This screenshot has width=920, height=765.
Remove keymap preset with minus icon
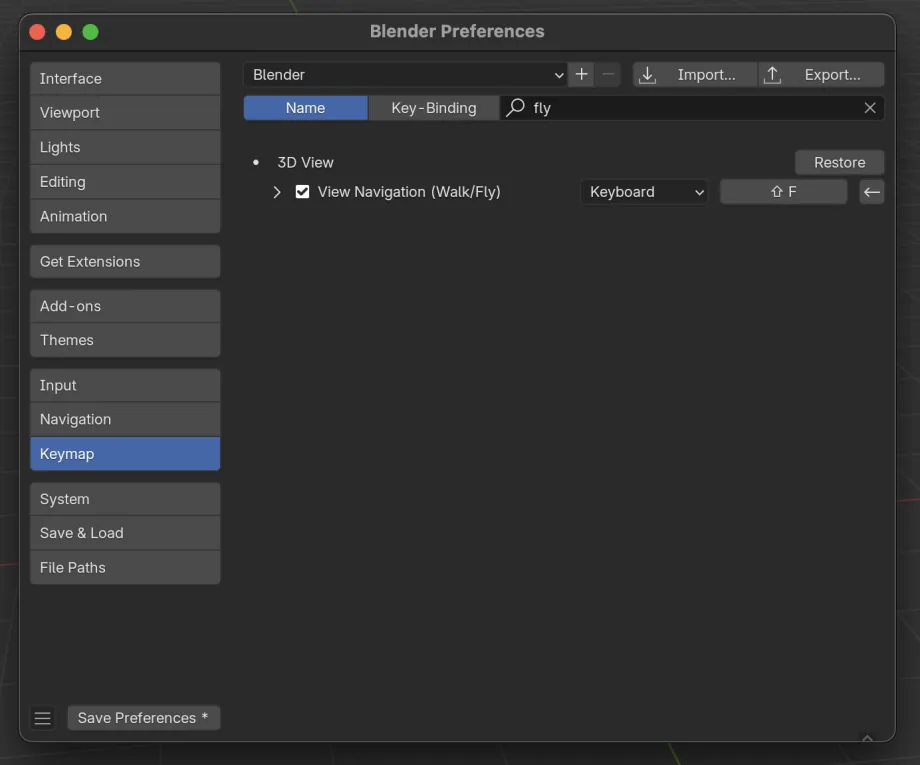(608, 75)
